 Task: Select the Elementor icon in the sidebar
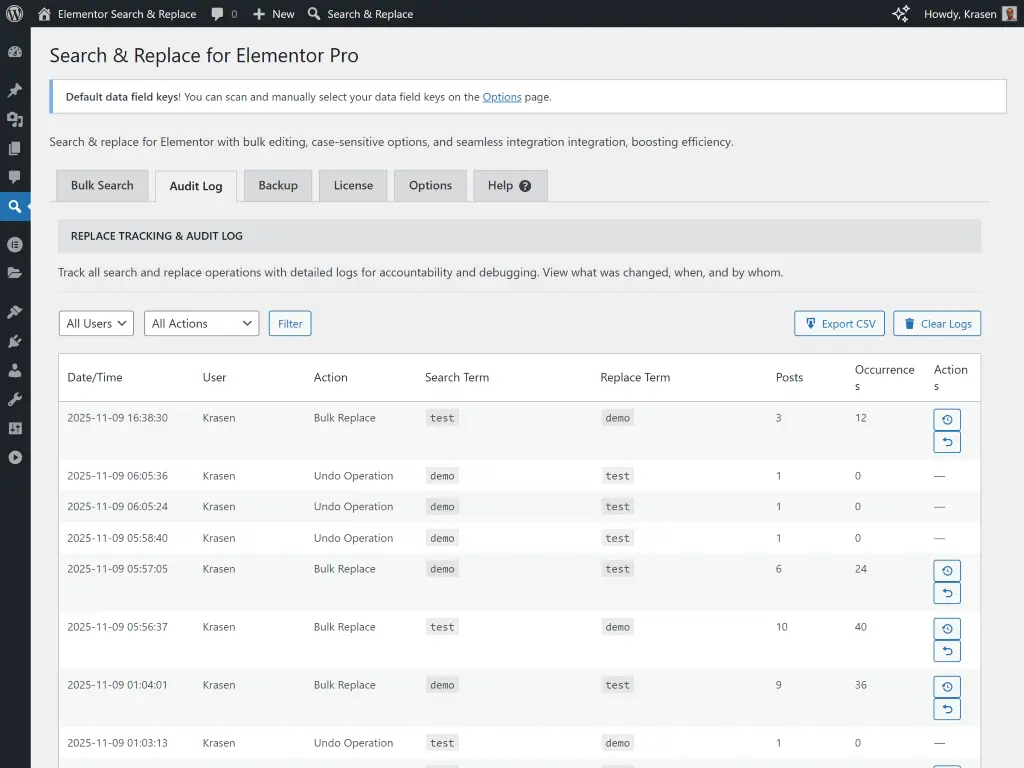click(14, 244)
